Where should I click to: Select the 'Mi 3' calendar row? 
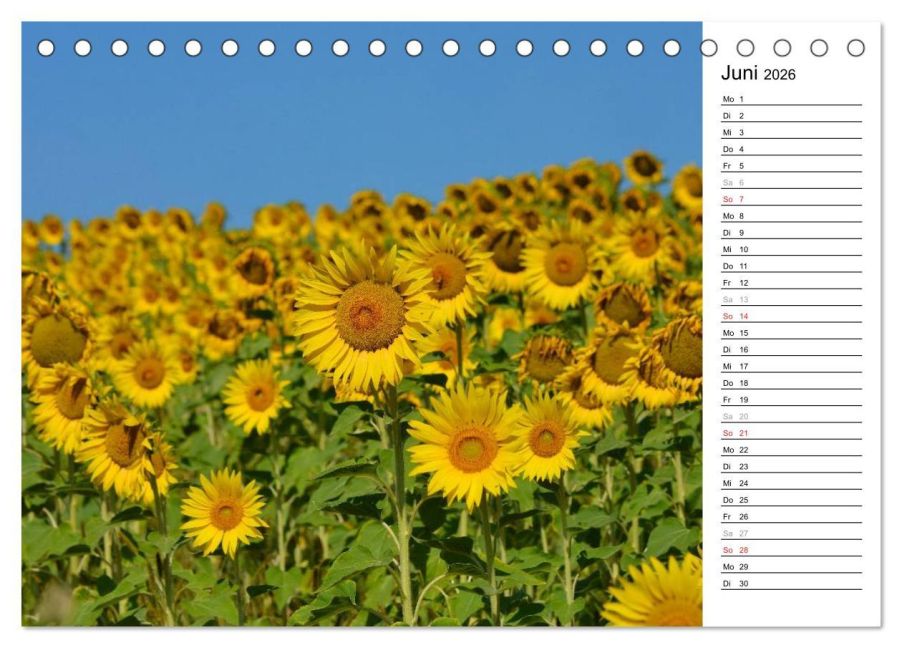click(x=792, y=132)
